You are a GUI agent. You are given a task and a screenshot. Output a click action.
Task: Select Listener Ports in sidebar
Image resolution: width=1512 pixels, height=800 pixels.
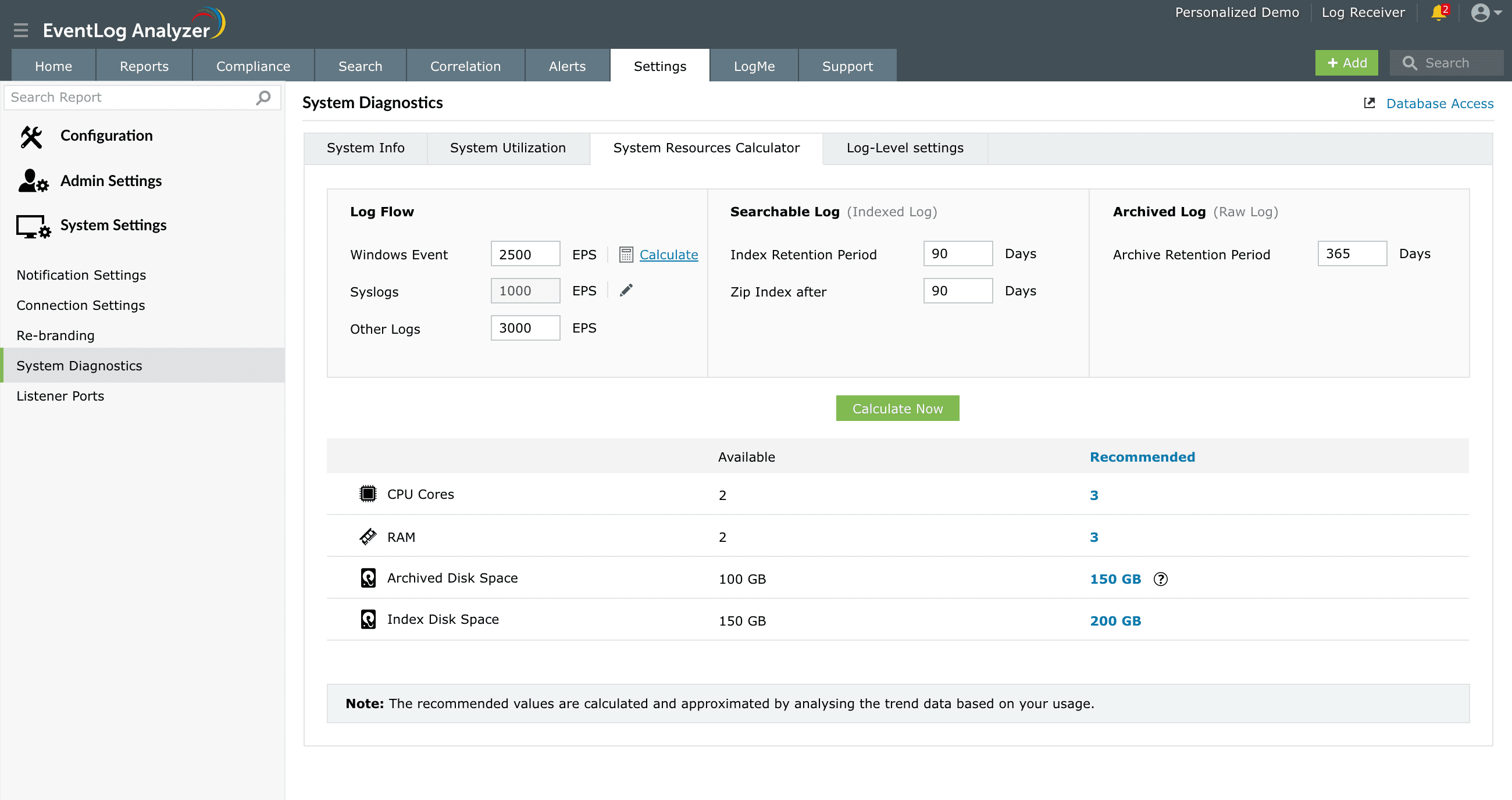tap(60, 396)
